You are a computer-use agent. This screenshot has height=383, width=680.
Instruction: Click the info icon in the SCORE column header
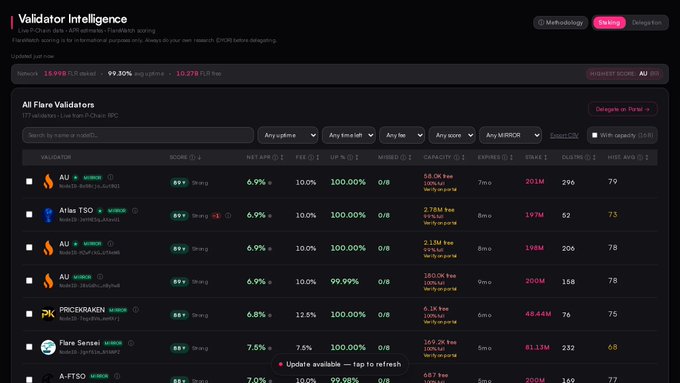192,157
